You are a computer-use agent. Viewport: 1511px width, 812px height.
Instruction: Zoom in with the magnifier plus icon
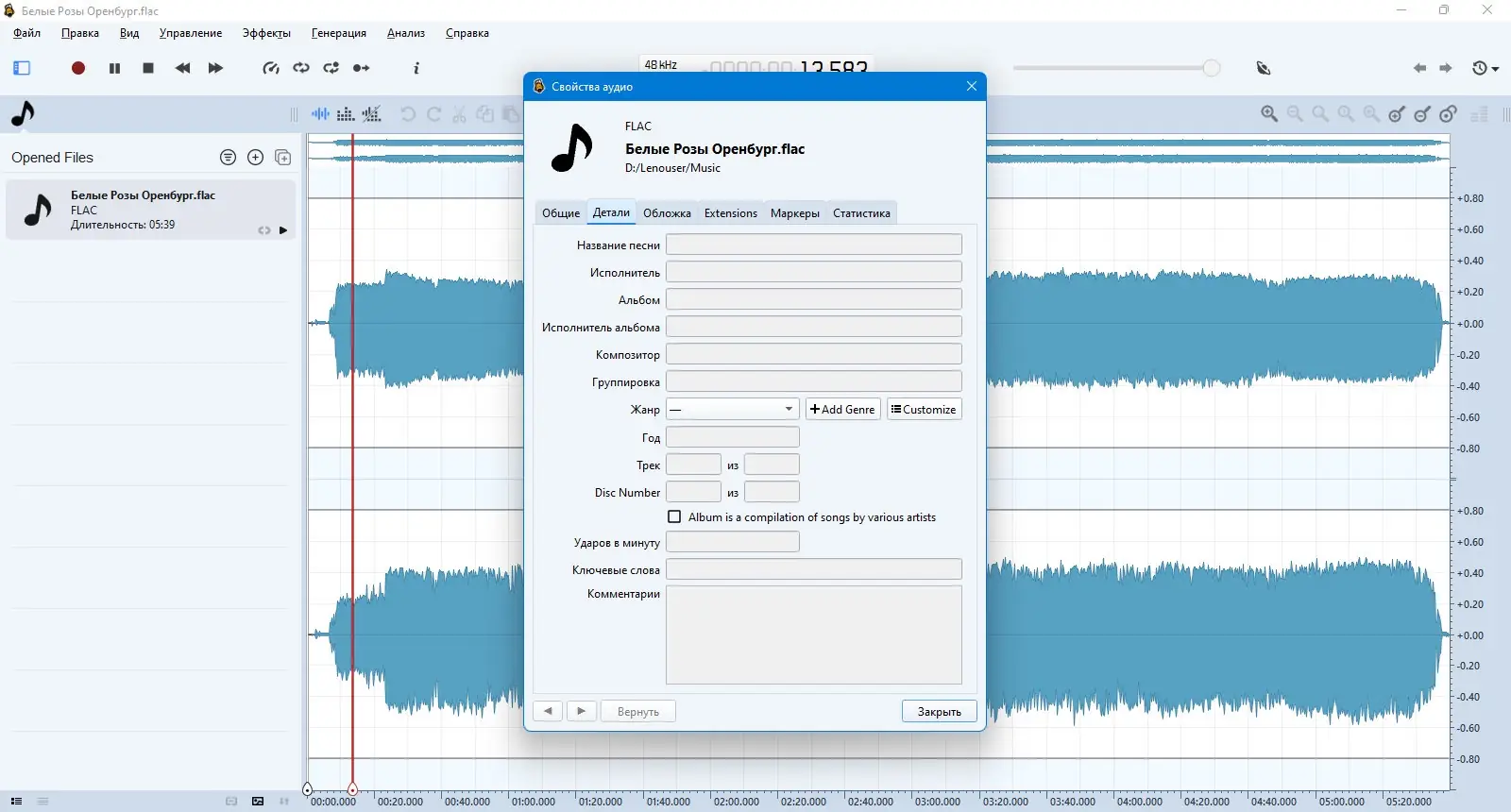pos(1269,114)
